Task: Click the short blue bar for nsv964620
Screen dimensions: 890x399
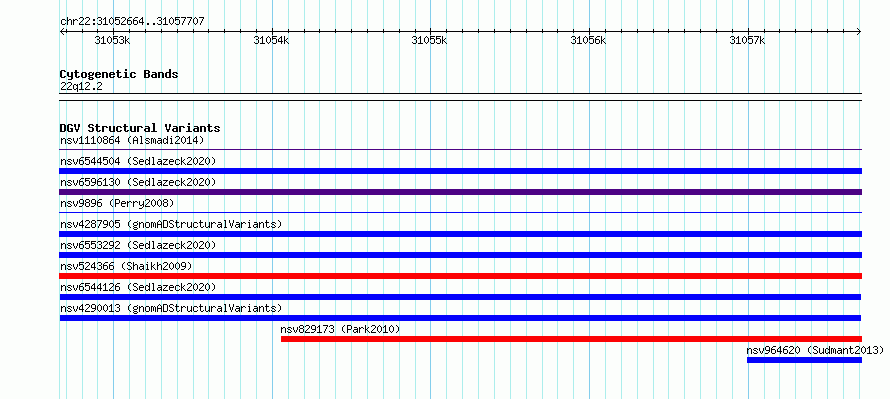Action: point(804,360)
